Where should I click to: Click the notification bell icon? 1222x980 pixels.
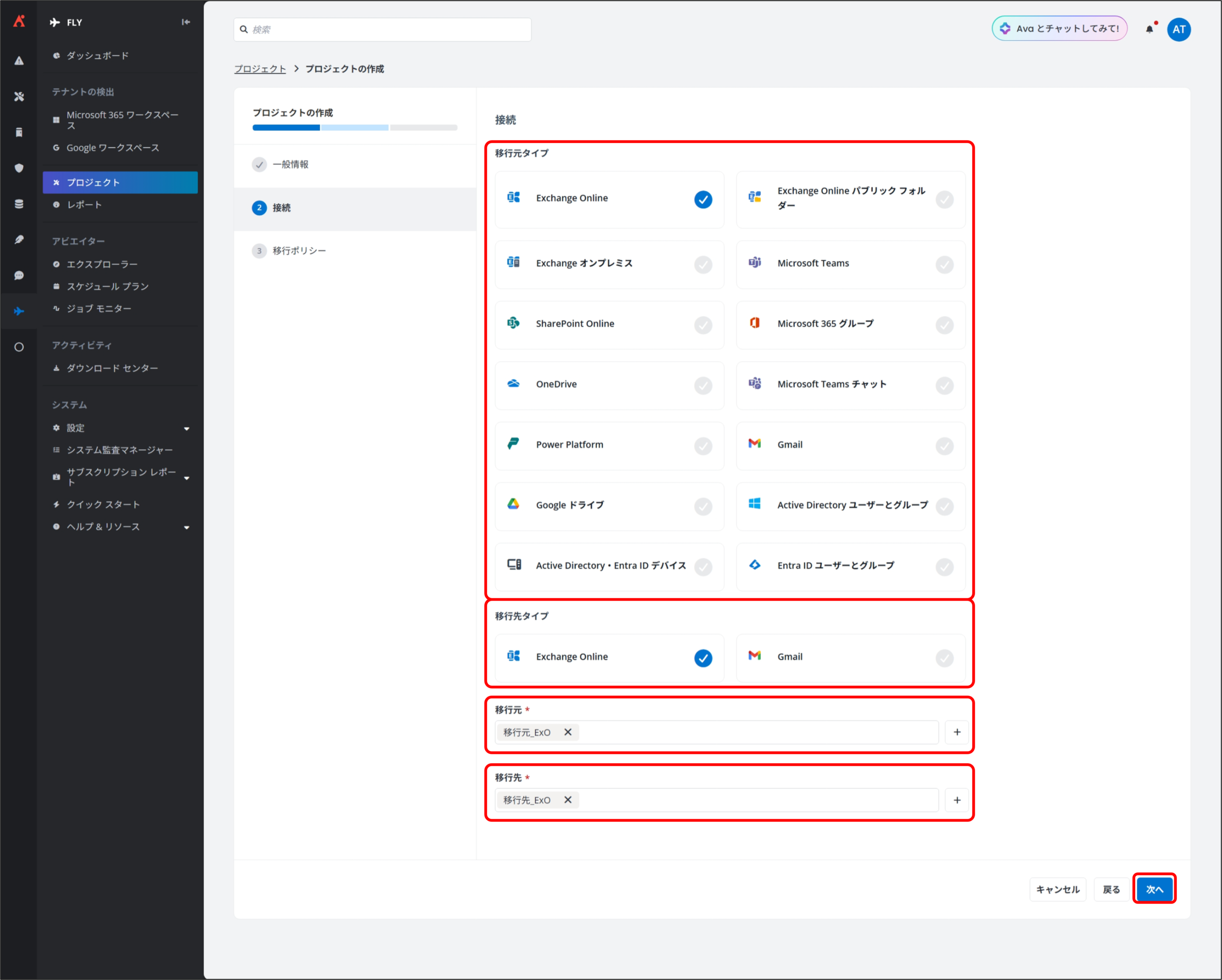tap(1149, 30)
